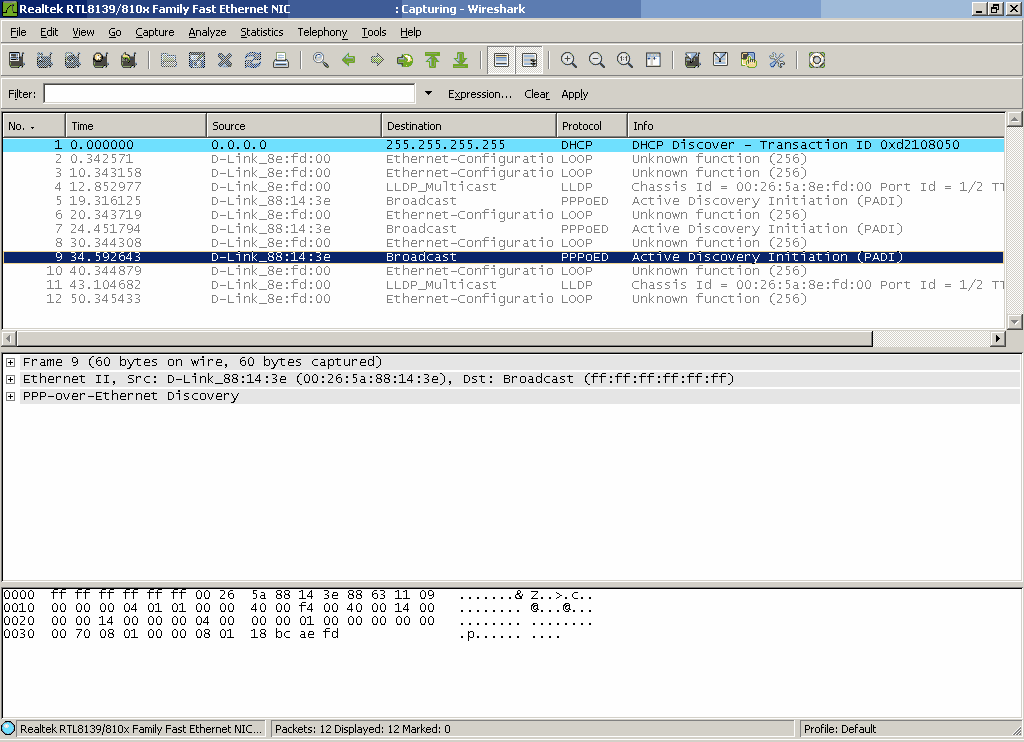
Task: Close capture file X icon
Action: (225, 60)
